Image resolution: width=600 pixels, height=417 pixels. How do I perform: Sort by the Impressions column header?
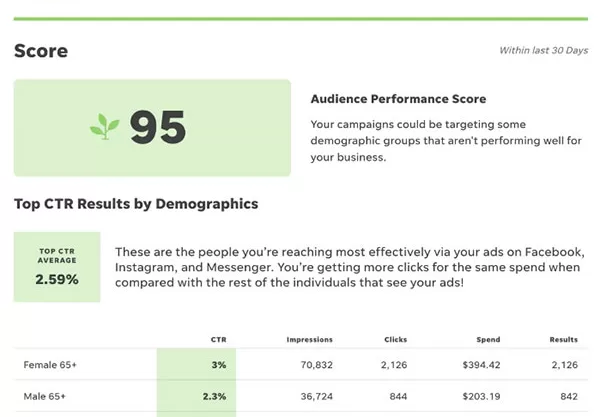(x=310, y=340)
